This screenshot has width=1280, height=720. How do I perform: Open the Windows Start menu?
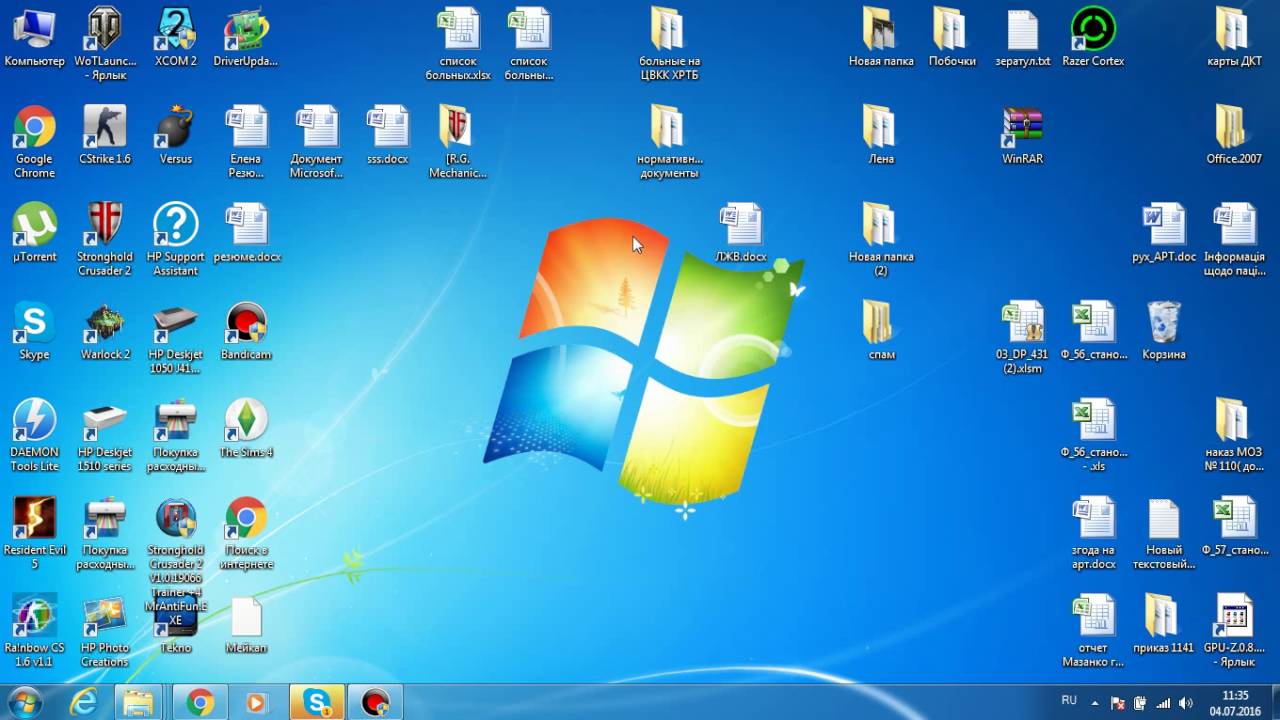[24, 703]
